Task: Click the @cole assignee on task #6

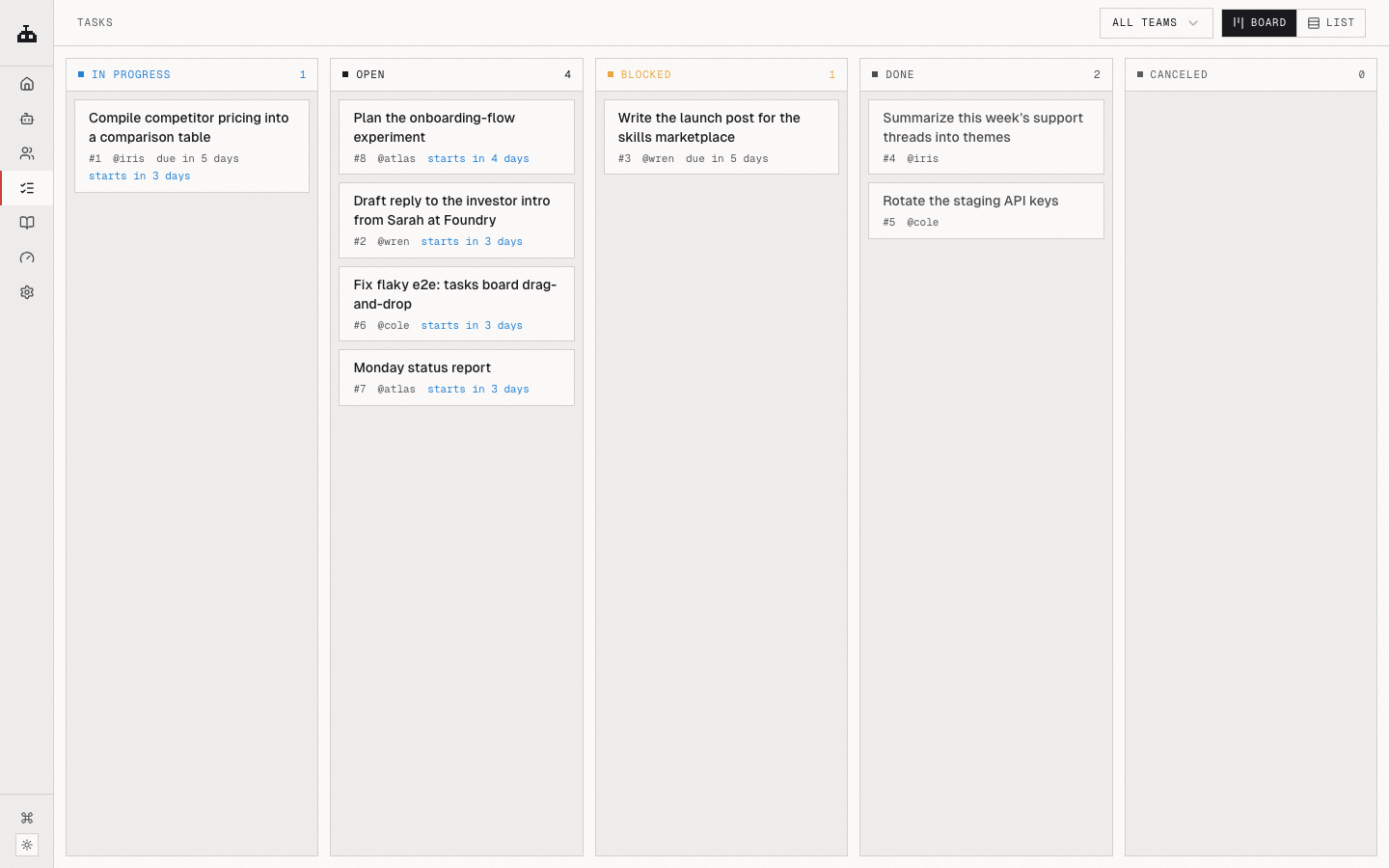Action: pos(394,326)
